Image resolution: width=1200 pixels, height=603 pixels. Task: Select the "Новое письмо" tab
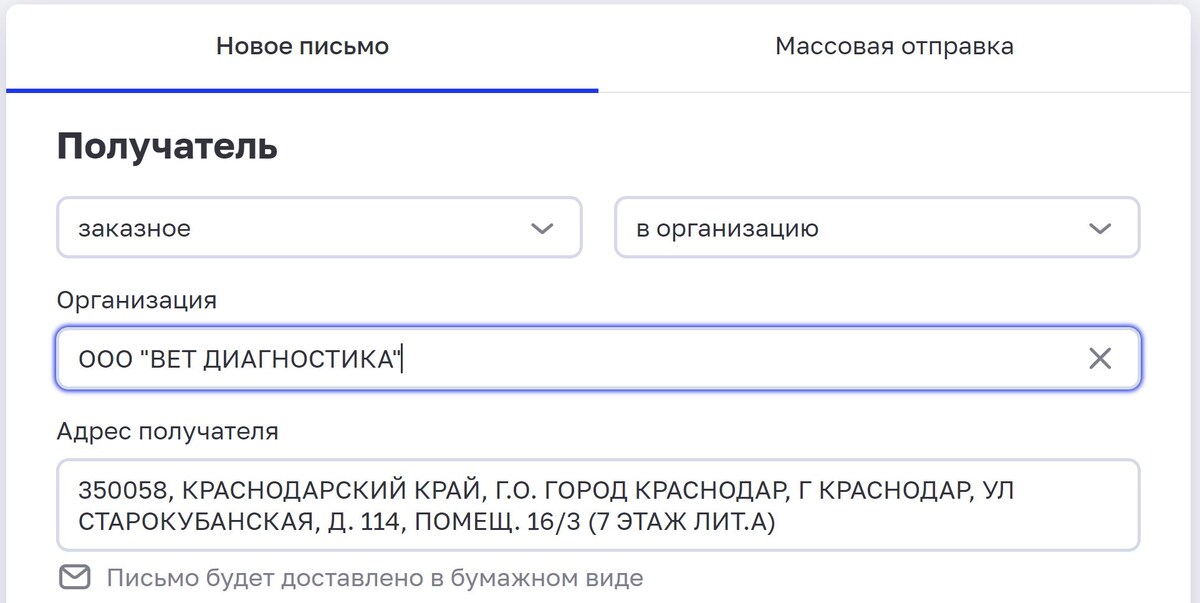tap(303, 45)
